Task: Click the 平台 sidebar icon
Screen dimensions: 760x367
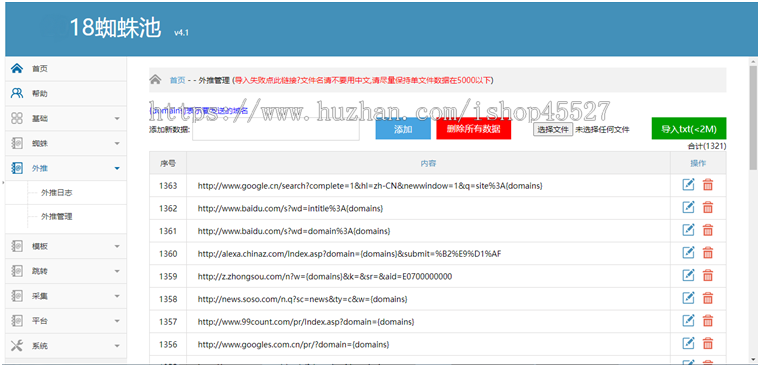Action: pos(17,320)
